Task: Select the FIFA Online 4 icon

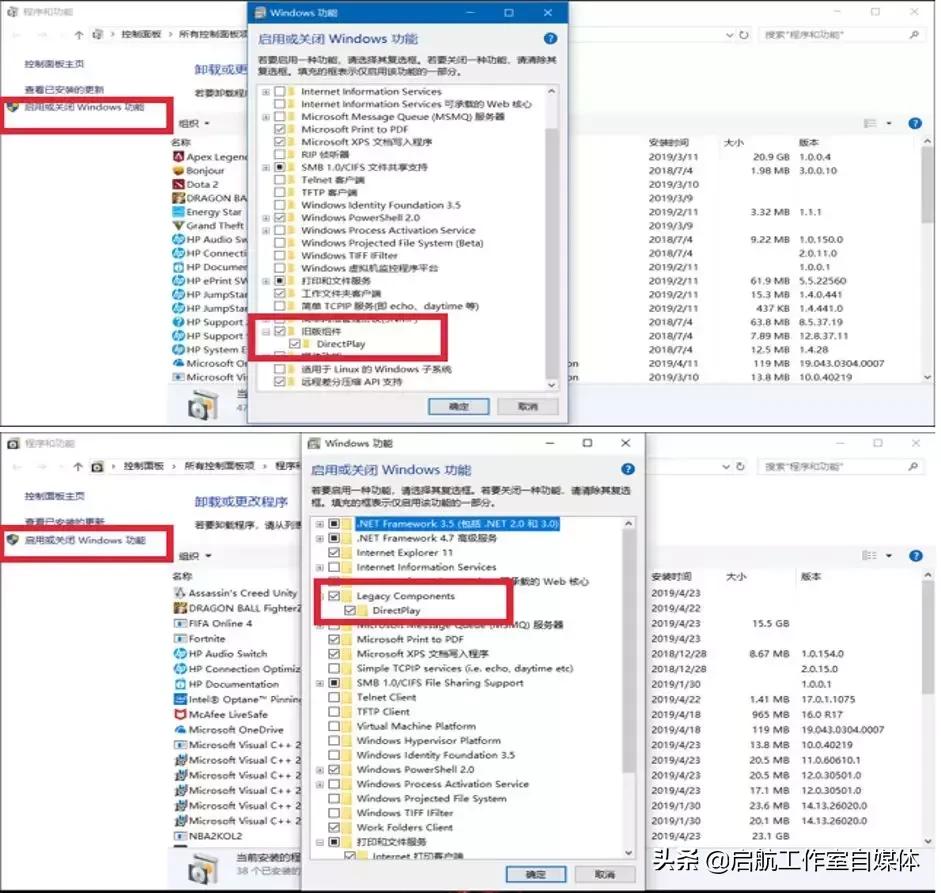Action: [179, 623]
